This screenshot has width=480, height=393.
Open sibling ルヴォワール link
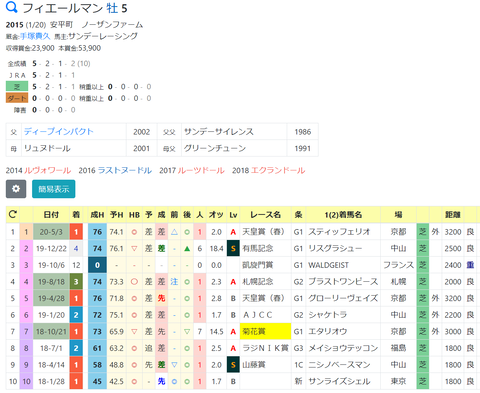point(47,170)
